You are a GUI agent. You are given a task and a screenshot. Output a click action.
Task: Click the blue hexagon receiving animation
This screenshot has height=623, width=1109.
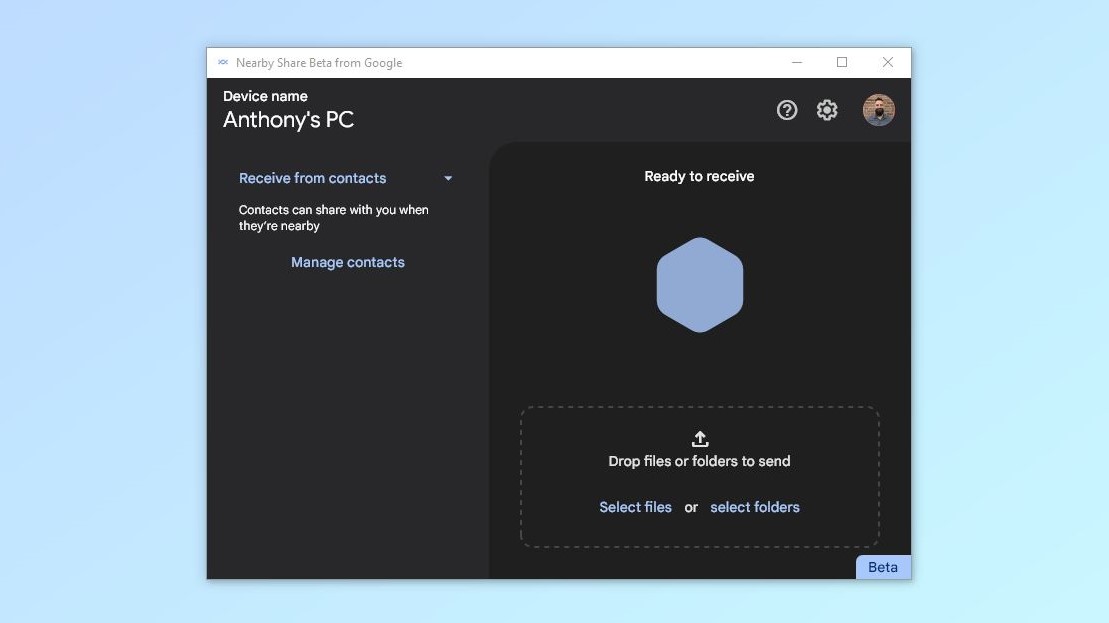[x=699, y=284]
